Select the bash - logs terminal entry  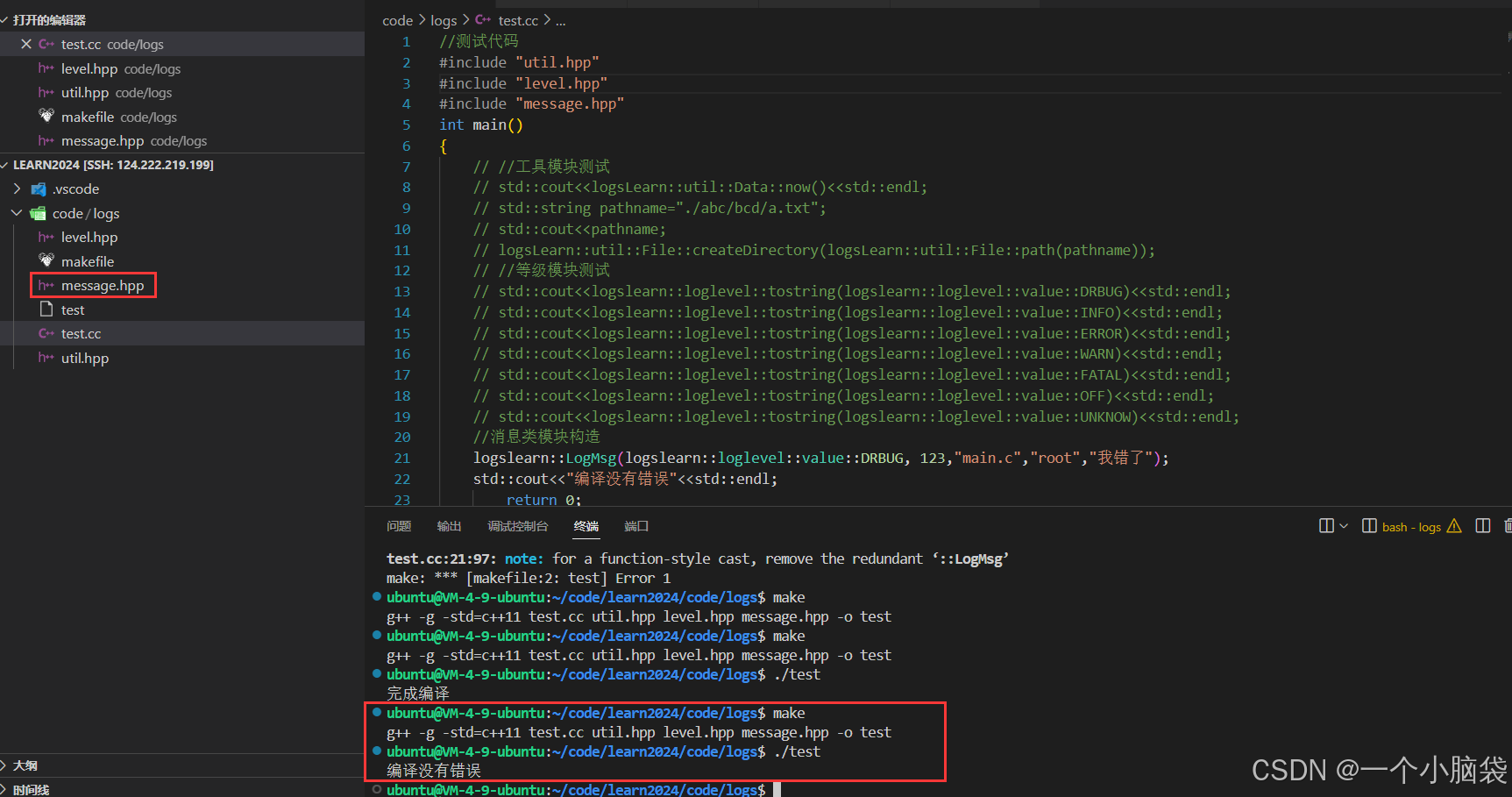point(1411,527)
